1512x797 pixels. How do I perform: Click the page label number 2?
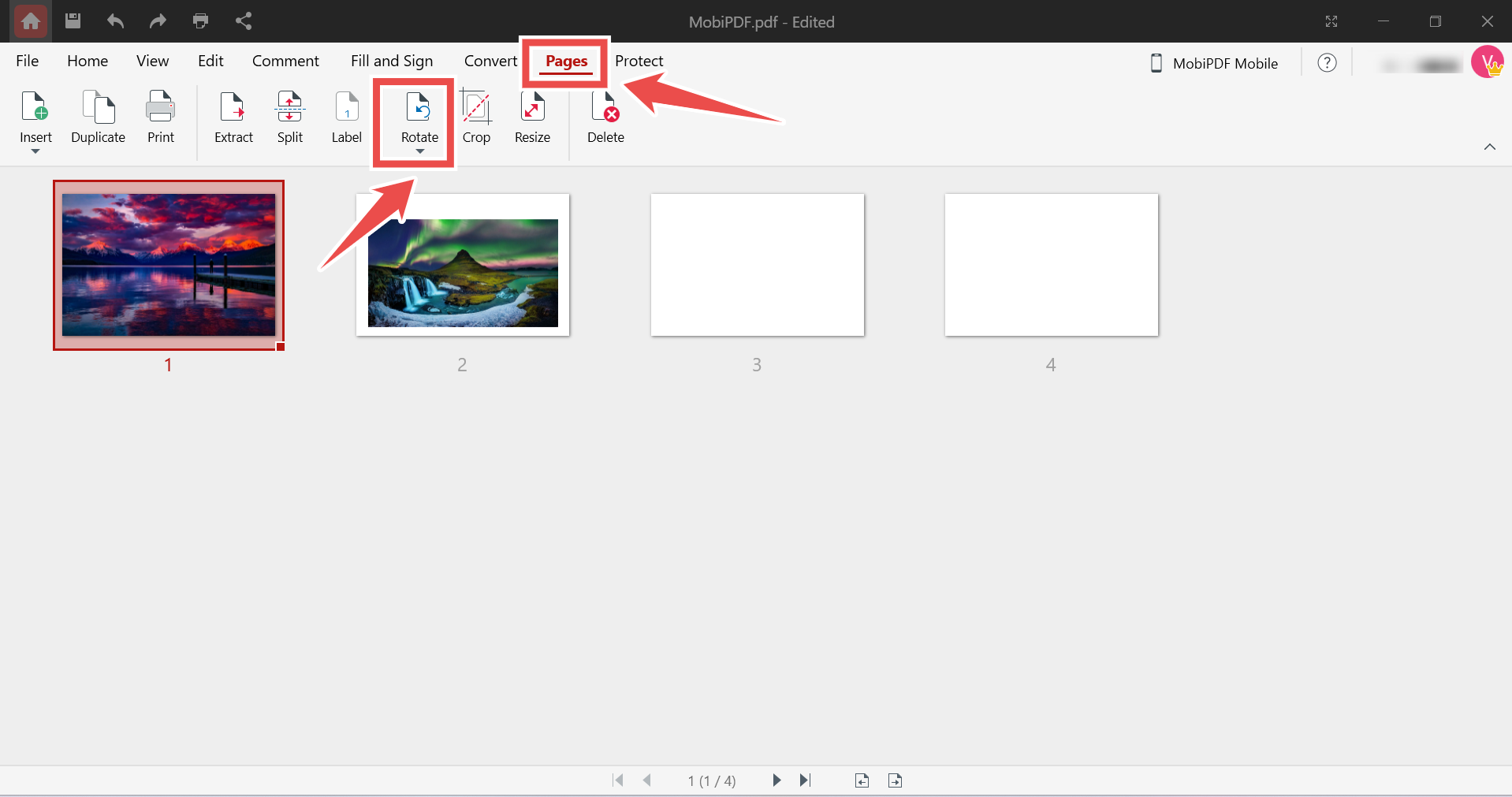pos(462,365)
